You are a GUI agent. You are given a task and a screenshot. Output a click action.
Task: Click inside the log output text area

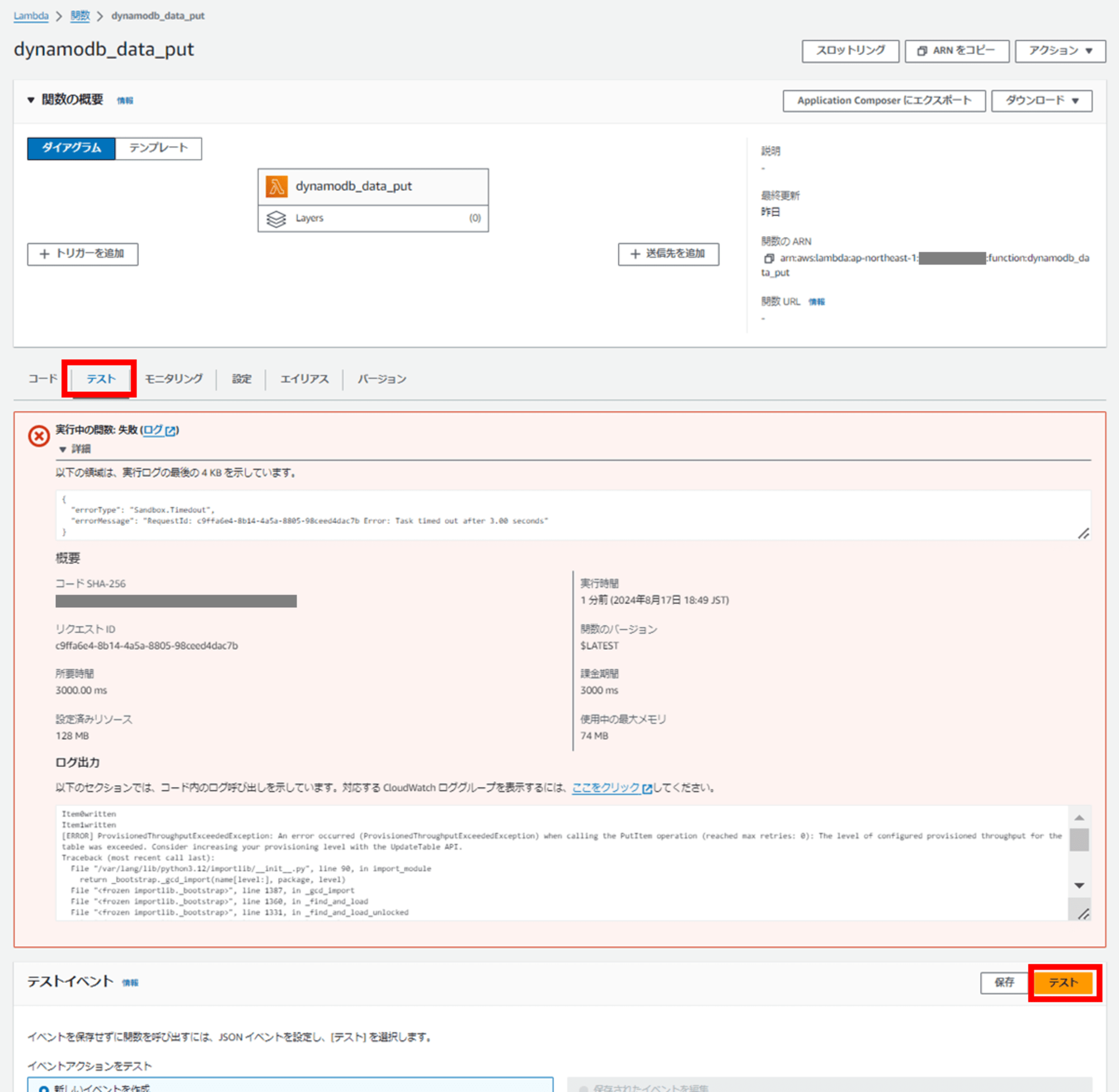pyautogui.click(x=562, y=863)
